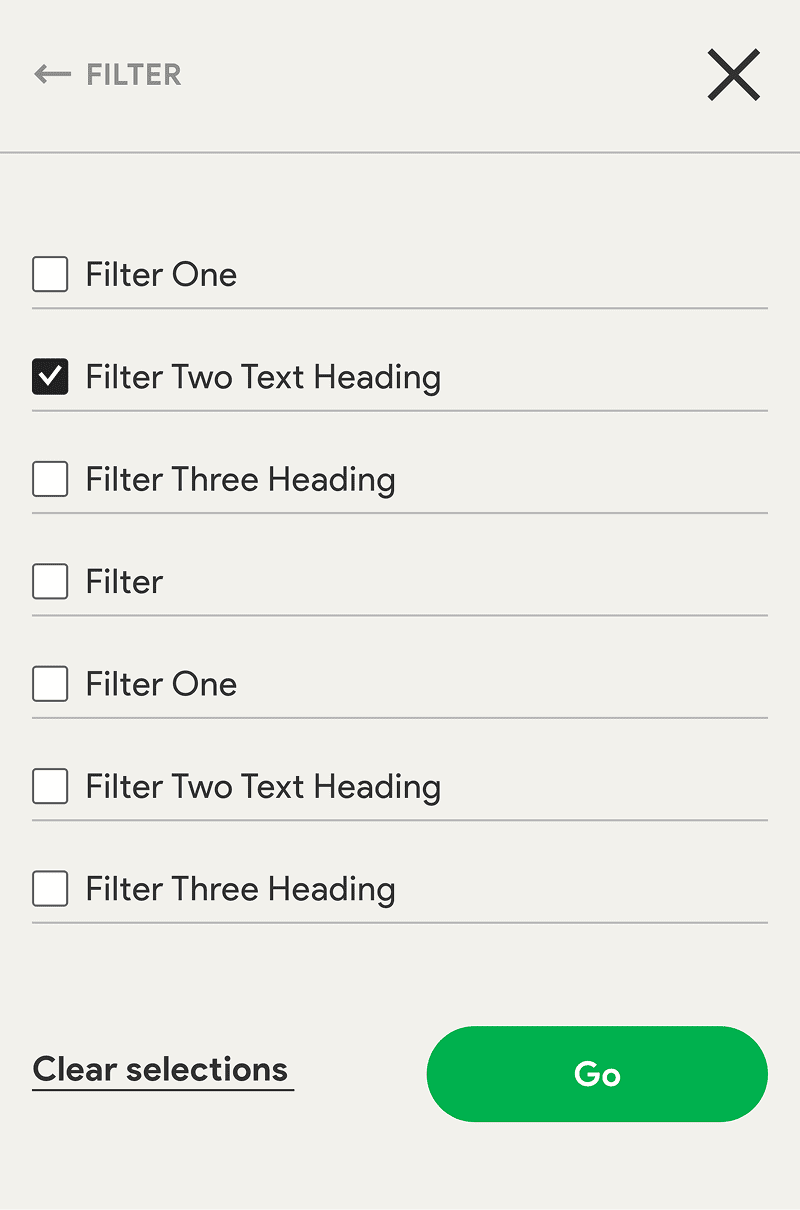Click the first Filter One label text

coord(161,274)
